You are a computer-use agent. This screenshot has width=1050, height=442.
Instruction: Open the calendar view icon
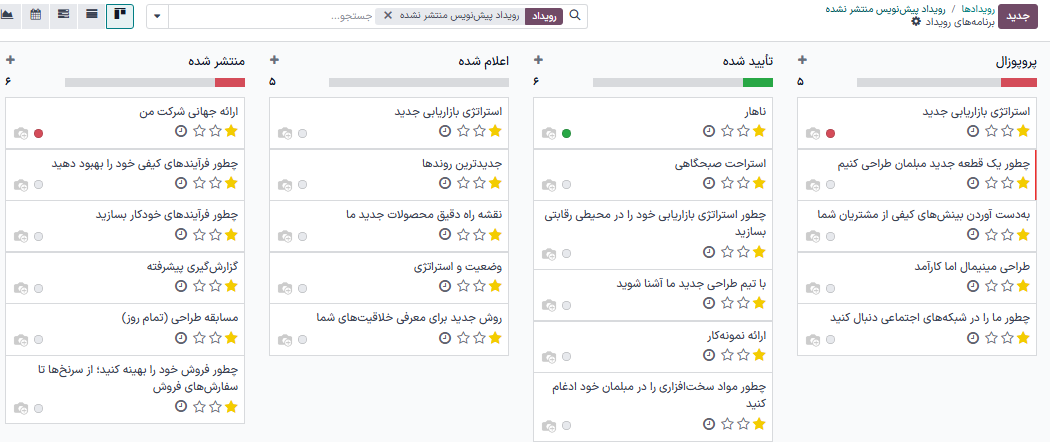pyautogui.click(x=36, y=16)
